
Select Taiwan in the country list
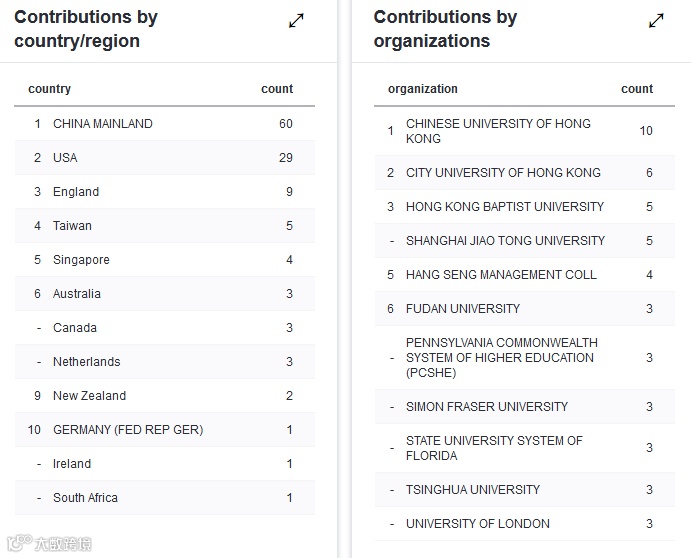pyautogui.click(x=72, y=226)
